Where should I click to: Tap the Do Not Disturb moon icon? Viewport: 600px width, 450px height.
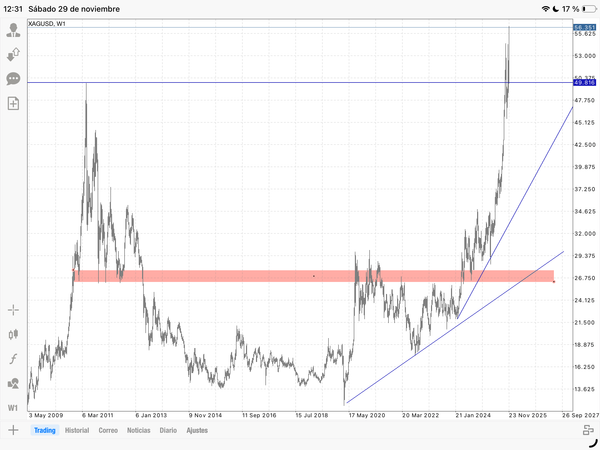click(x=556, y=9)
